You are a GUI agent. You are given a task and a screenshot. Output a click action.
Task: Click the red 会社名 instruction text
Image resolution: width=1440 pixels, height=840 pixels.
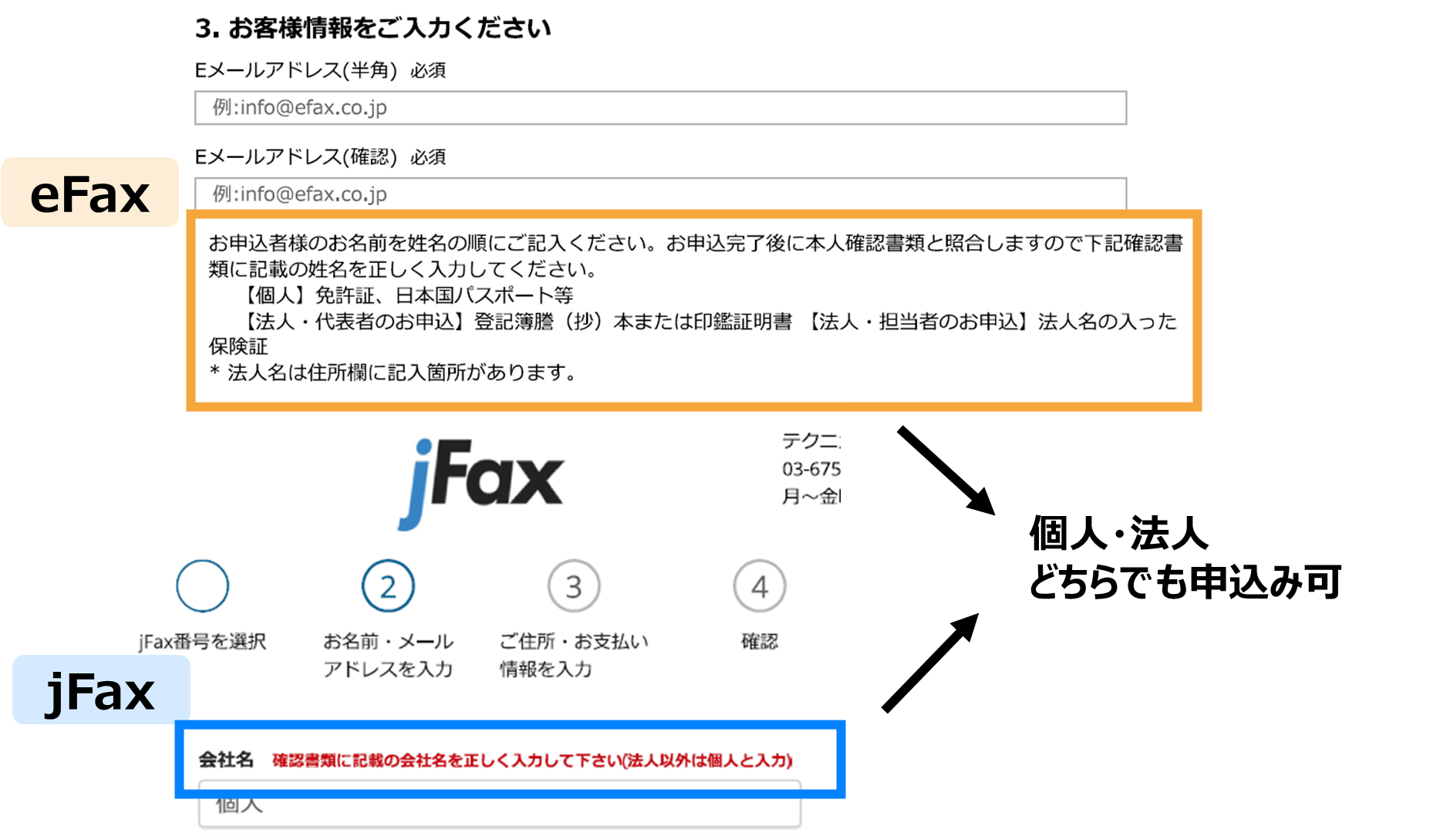pos(531,758)
